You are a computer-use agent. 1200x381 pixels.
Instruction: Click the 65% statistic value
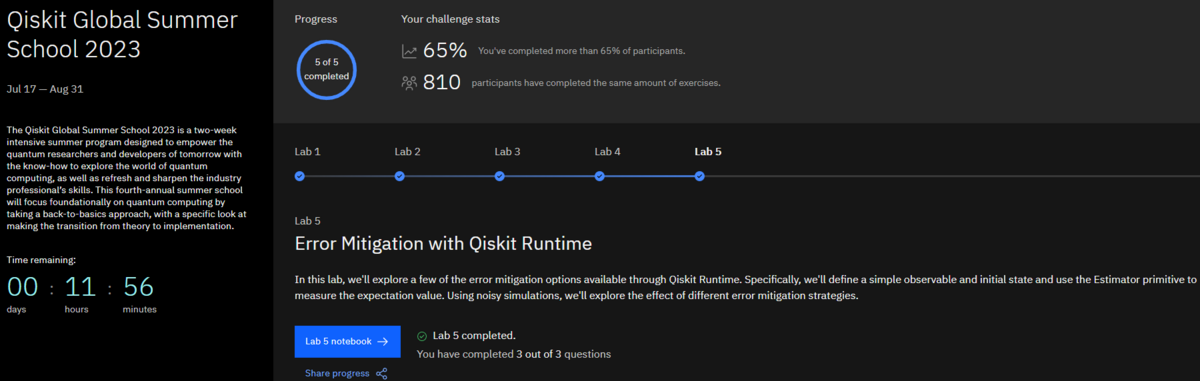coord(445,51)
